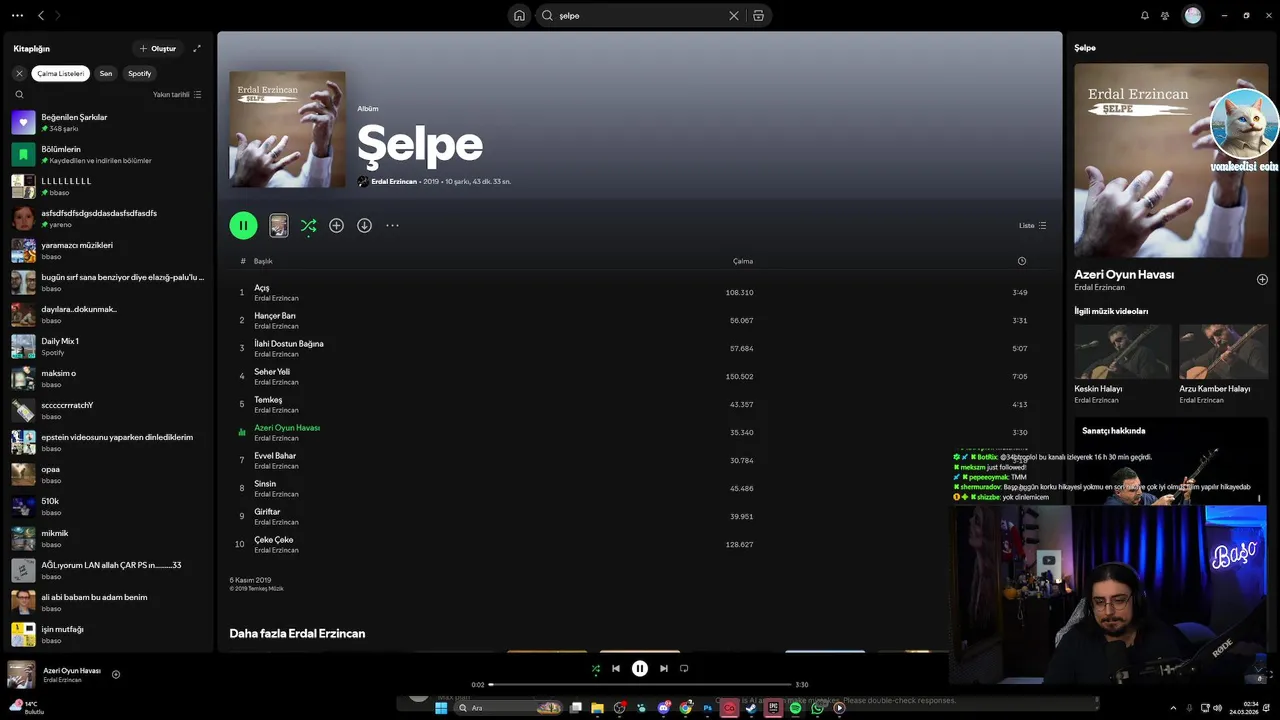Play the track İlahi Dostun Bağına
Screen dimensions: 1280x720
[639, 348]
